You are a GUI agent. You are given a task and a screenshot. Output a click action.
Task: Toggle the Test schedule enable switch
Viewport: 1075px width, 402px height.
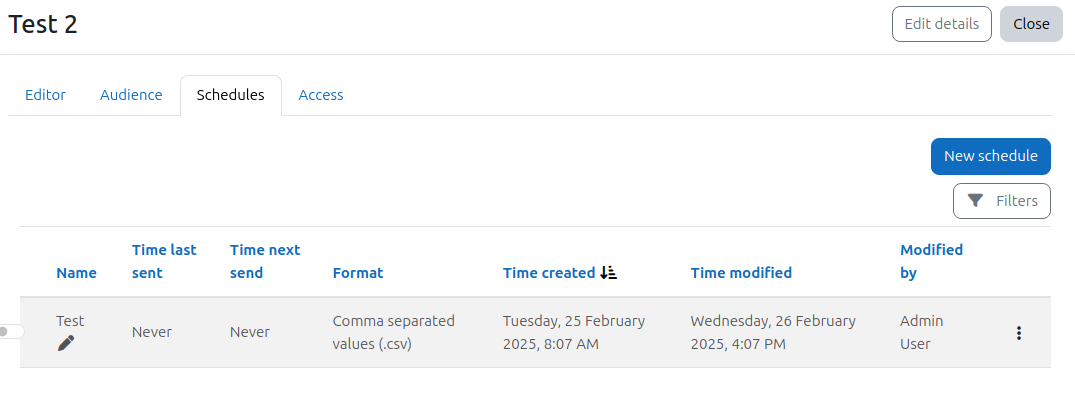pyautogui.click(x=11, y=331)
